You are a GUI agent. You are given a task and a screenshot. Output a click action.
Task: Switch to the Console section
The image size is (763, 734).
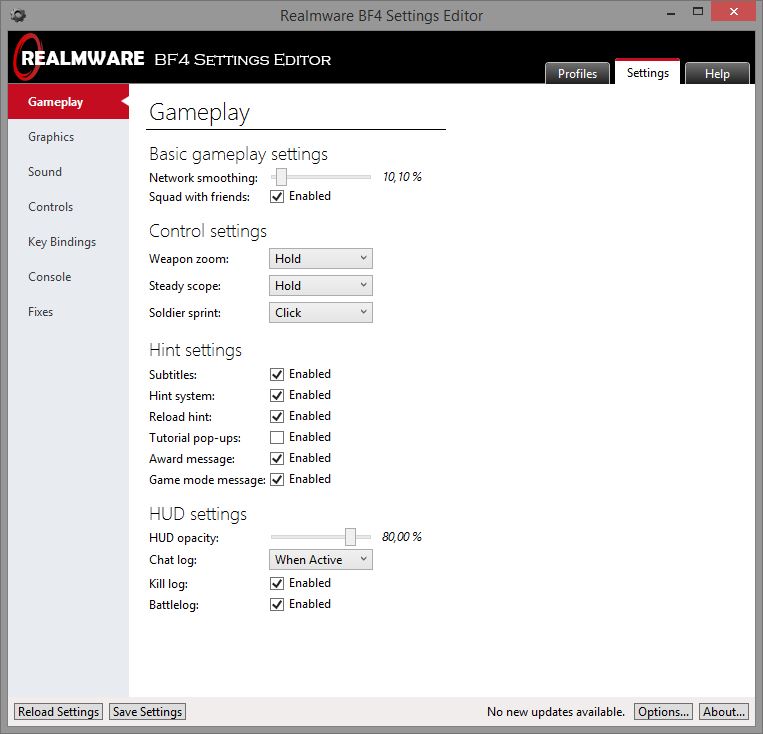tap(68, 277)
